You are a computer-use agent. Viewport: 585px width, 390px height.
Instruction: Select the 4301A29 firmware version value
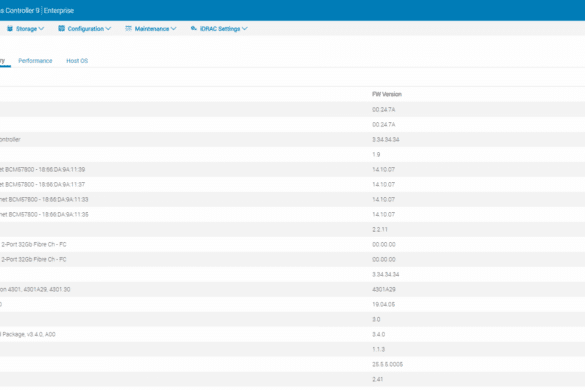click(x=384, y=289)
